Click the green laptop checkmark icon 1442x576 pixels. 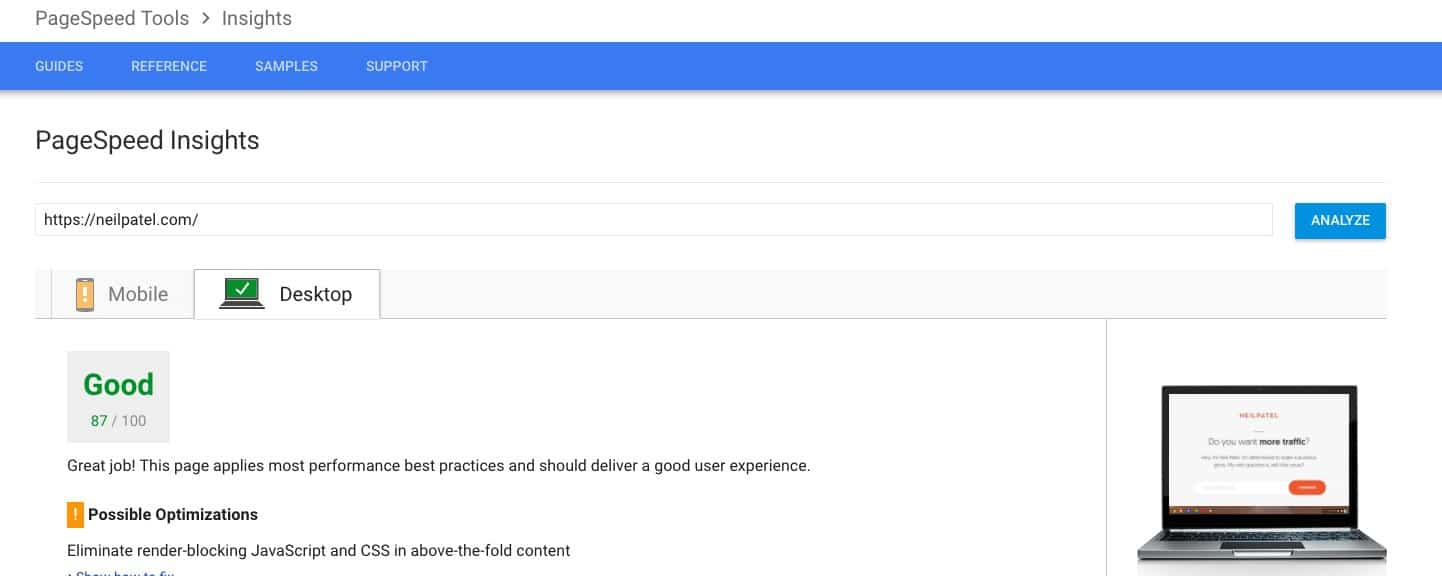(x=241, y=293)
